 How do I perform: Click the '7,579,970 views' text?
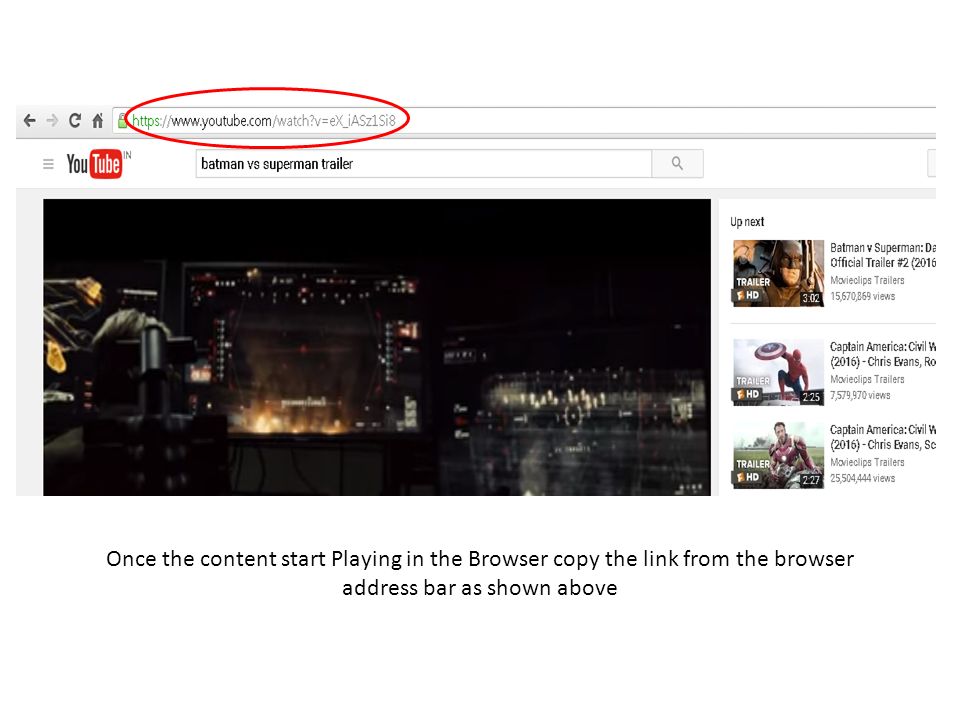pyautogui.click(x=860, y=396)
